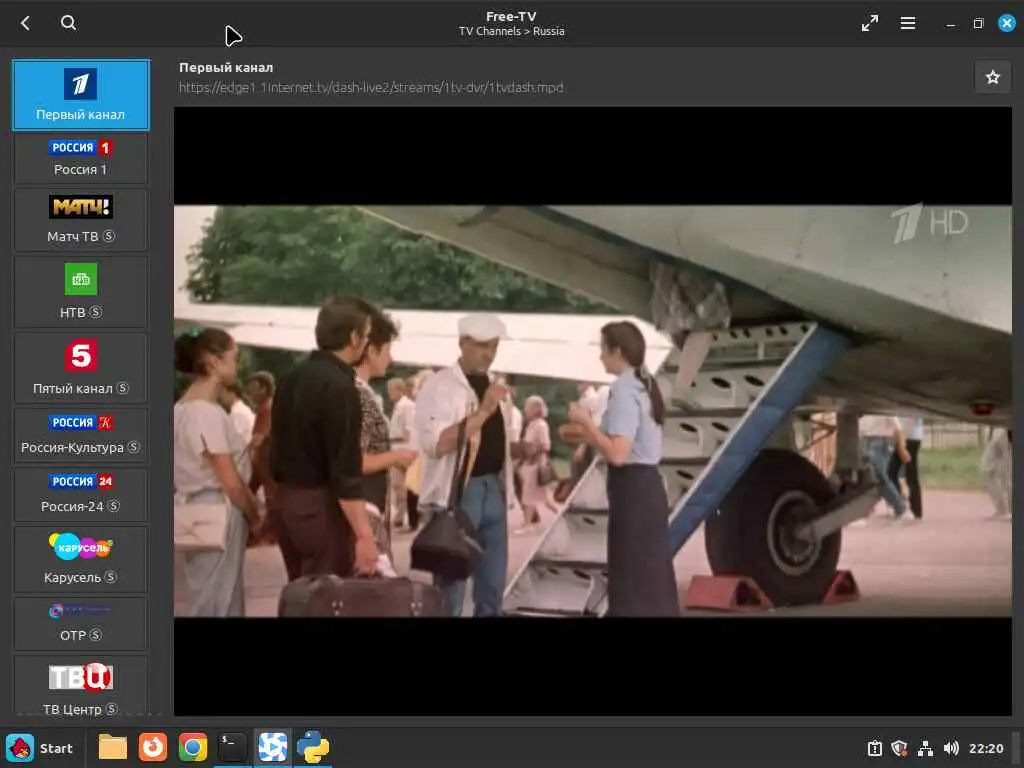
Task: Go back with the header arrow
Action: pyautogui.click(x=25, y=24)
